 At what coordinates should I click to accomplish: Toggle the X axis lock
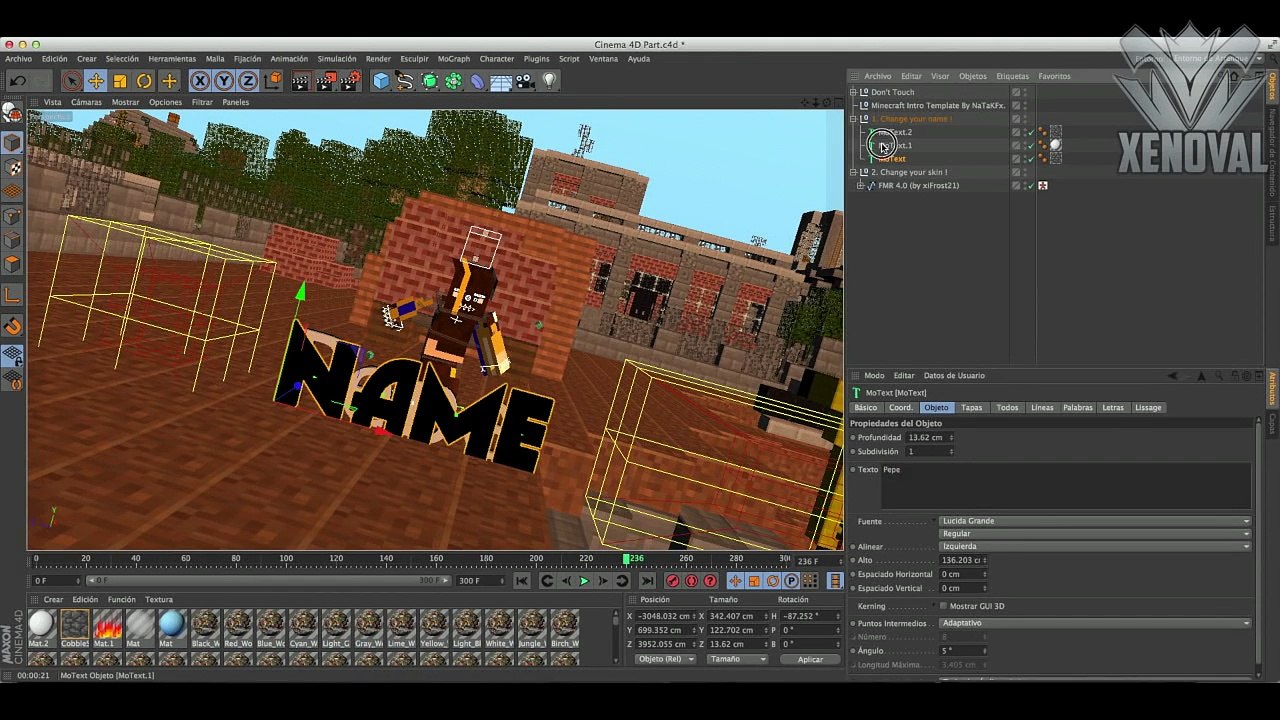pyautogui.click(x=200, y=81)
